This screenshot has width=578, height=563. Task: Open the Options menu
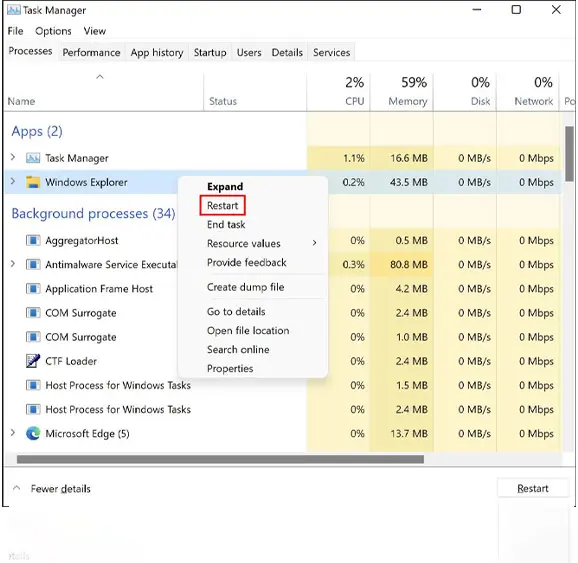point(53,31)
